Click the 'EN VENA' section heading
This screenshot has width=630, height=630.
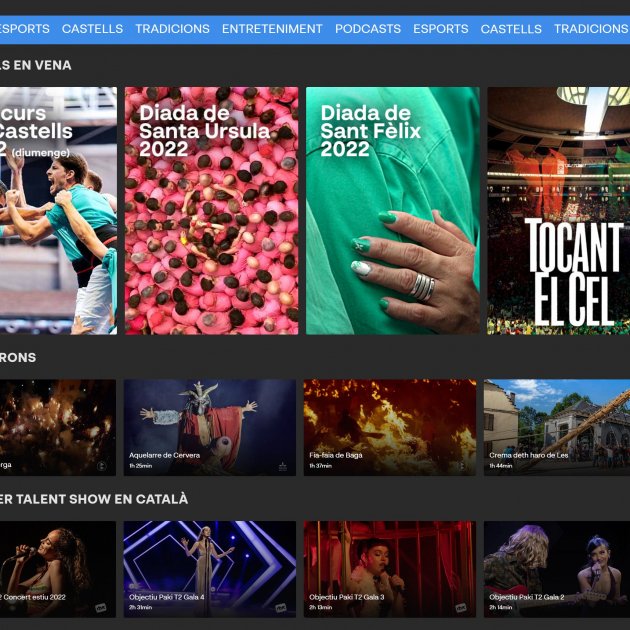[43, 65]
